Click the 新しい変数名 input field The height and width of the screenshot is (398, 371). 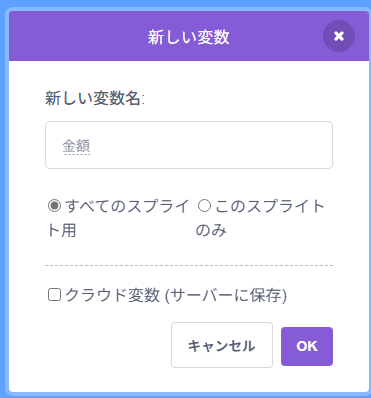pos(189,145)
